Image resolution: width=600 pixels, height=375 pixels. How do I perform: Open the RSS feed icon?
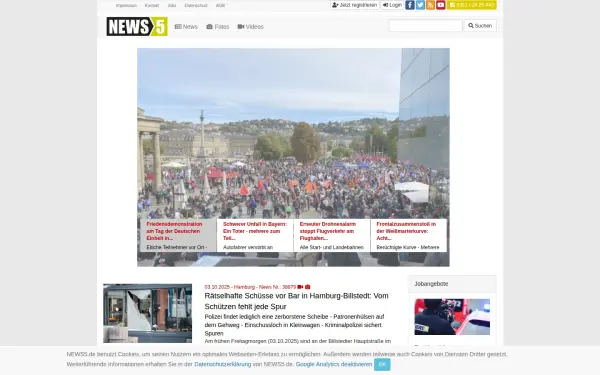pyautogui.click(x=430, y=5)
